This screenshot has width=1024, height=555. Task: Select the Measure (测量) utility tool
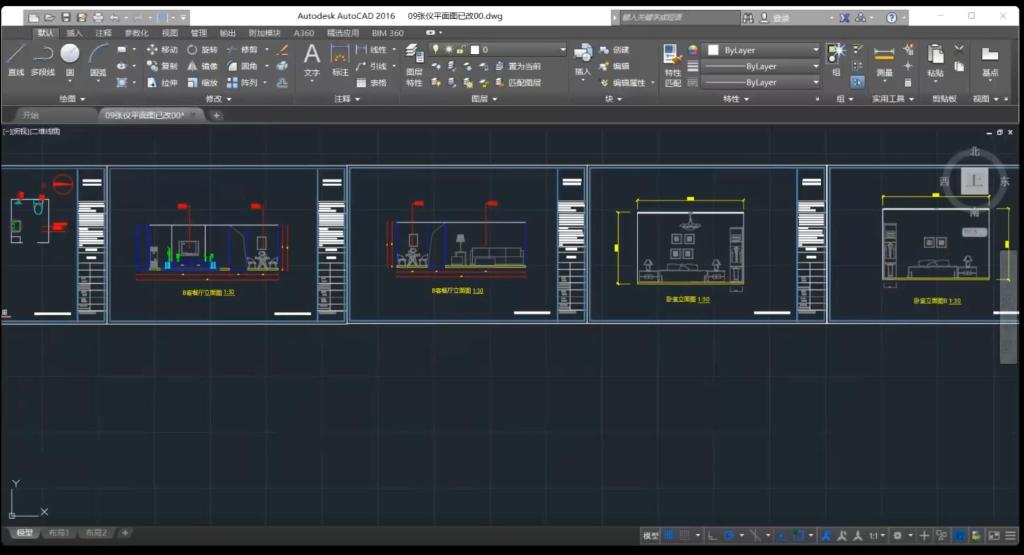click(883, 59)
